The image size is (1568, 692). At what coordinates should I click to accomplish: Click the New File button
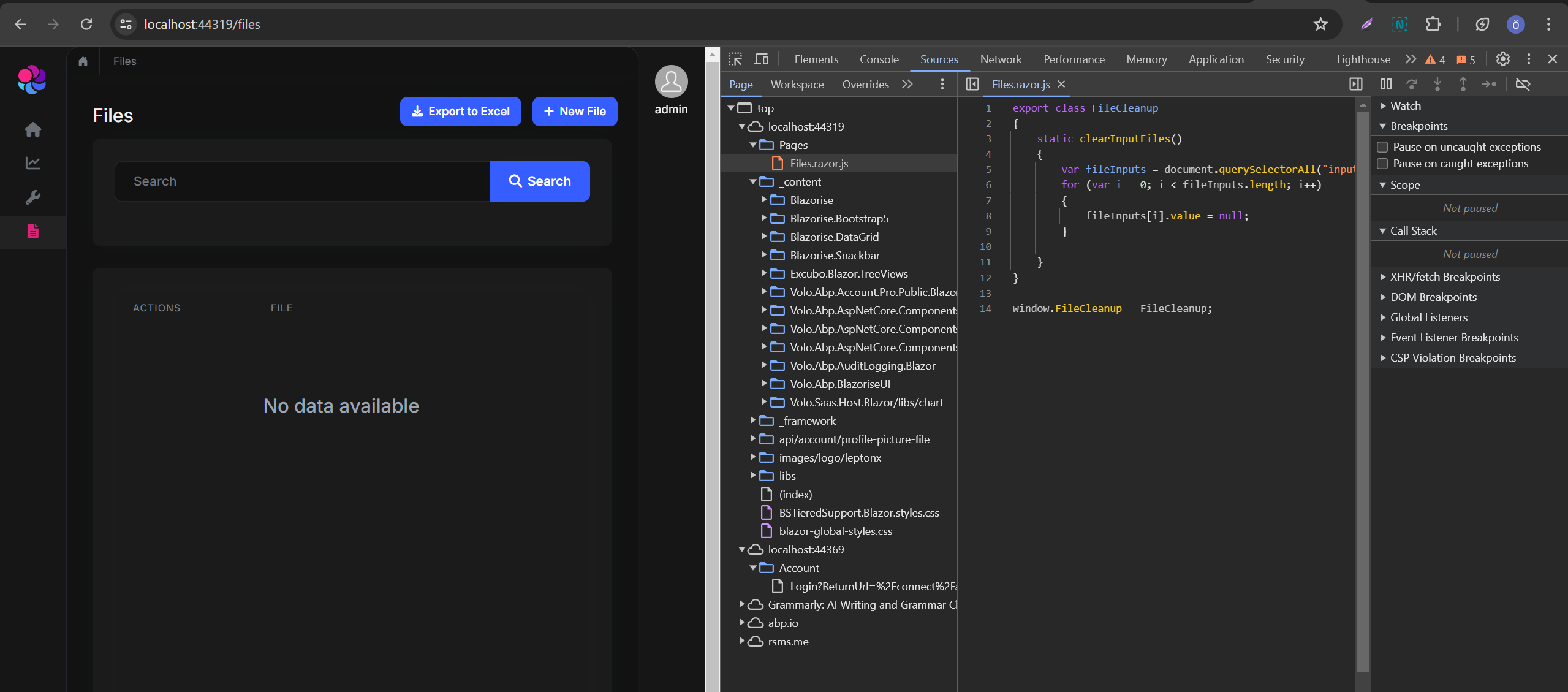574,112
